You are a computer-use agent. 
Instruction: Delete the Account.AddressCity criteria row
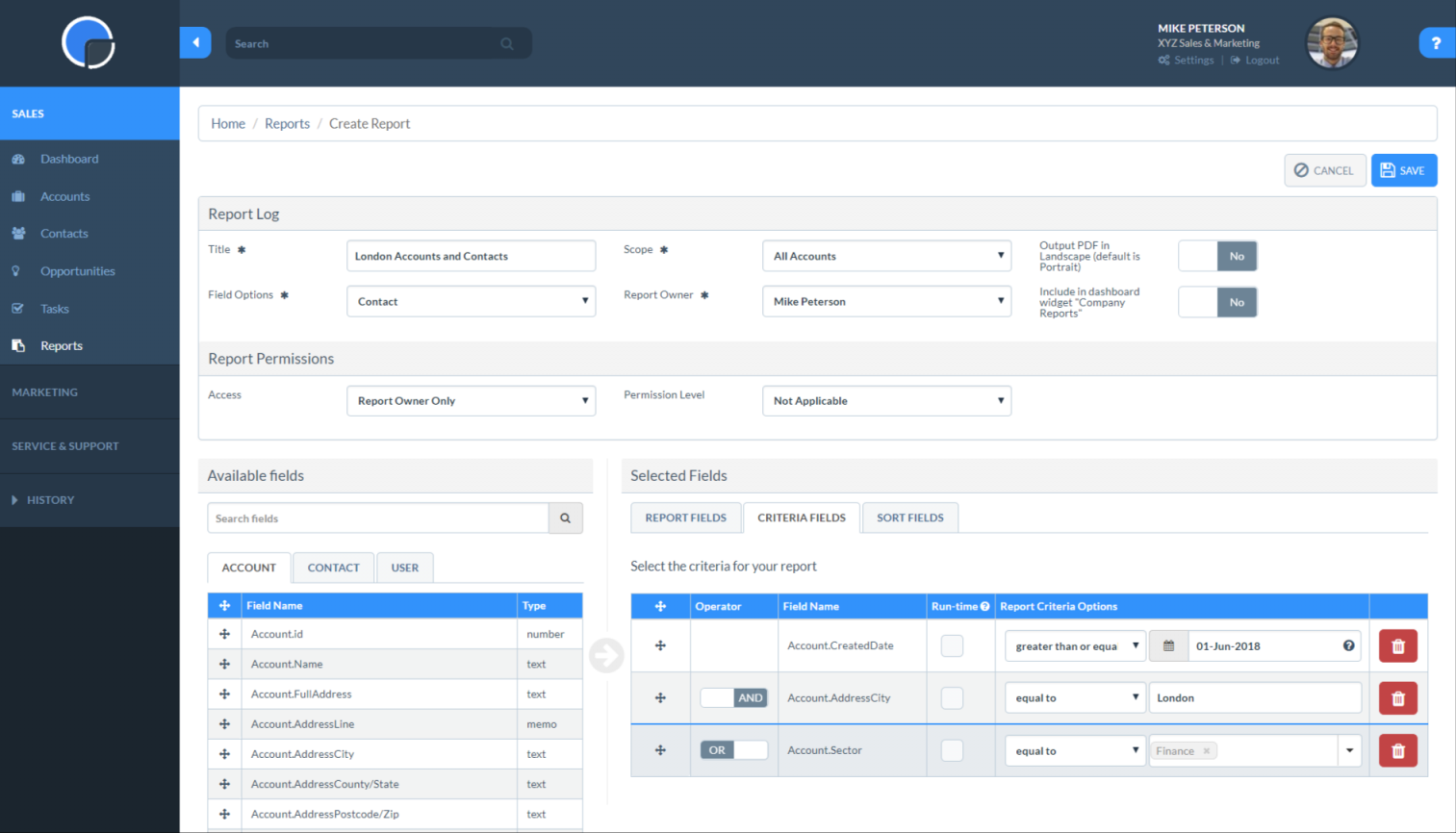click(x=1398, y=698)
